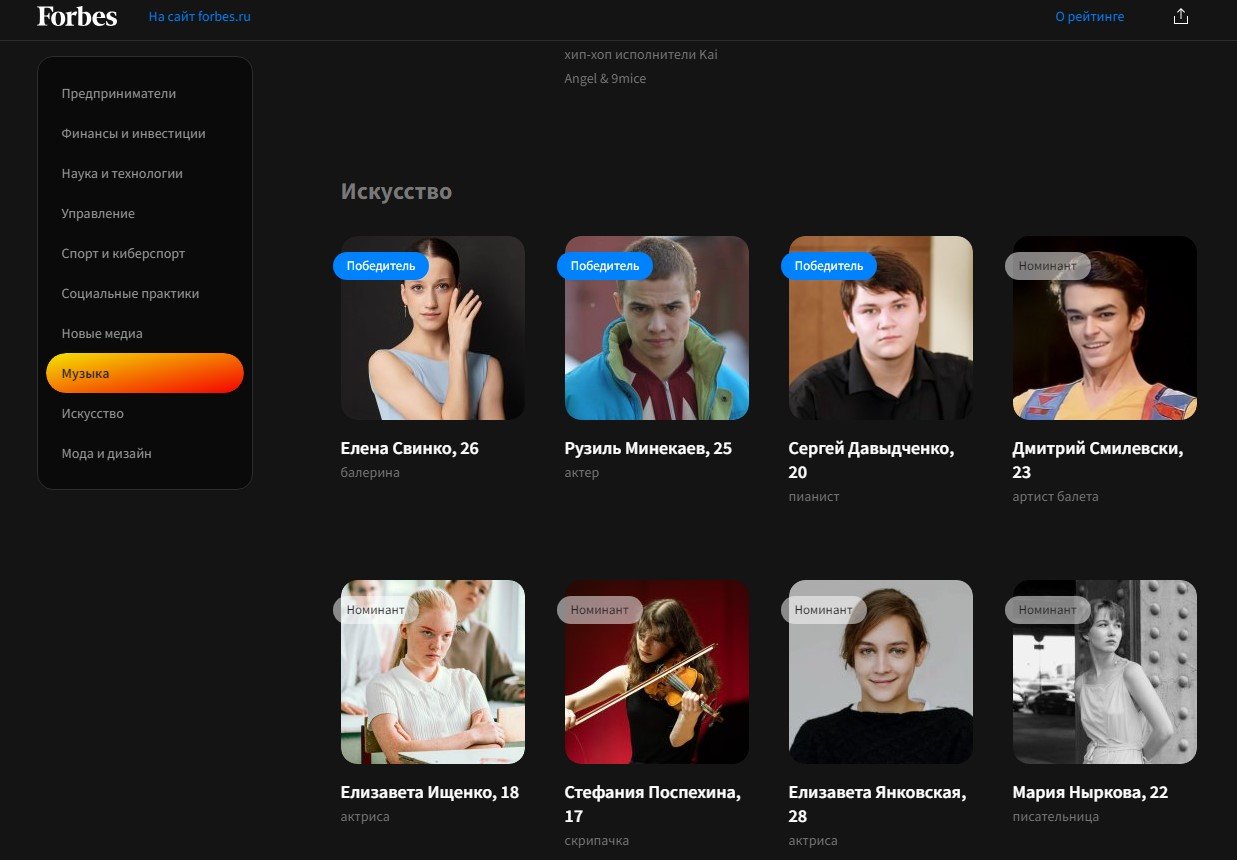
Task: Switch to 'Финансы и инвестиции' category
Action: click(133, 133)
